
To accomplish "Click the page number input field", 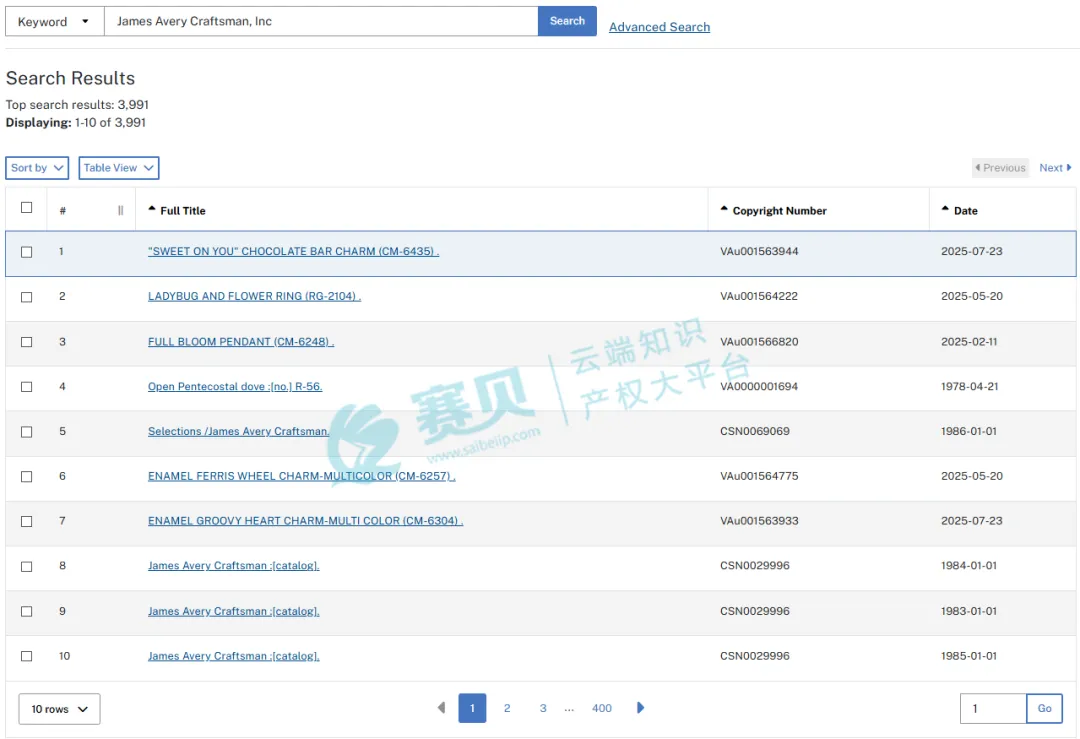I will click(993, 708).
